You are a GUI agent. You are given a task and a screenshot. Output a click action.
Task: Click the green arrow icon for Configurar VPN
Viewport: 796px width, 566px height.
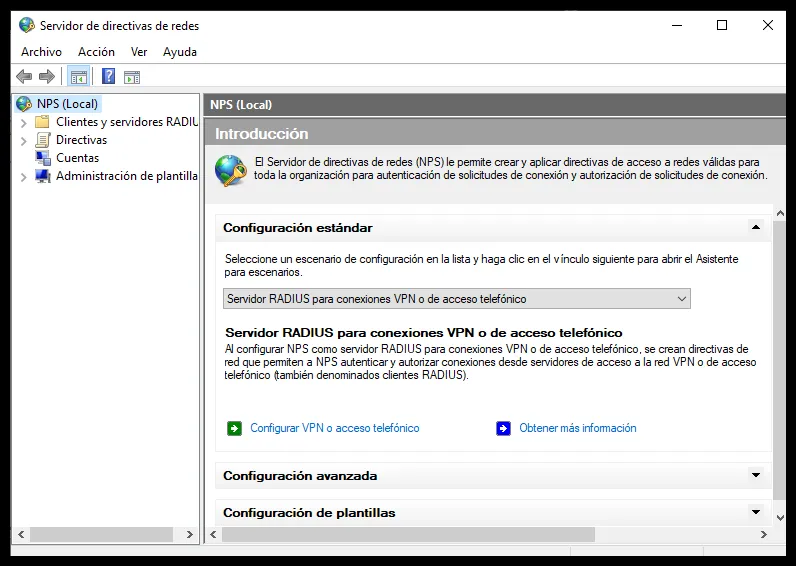[x=234, y=428]
